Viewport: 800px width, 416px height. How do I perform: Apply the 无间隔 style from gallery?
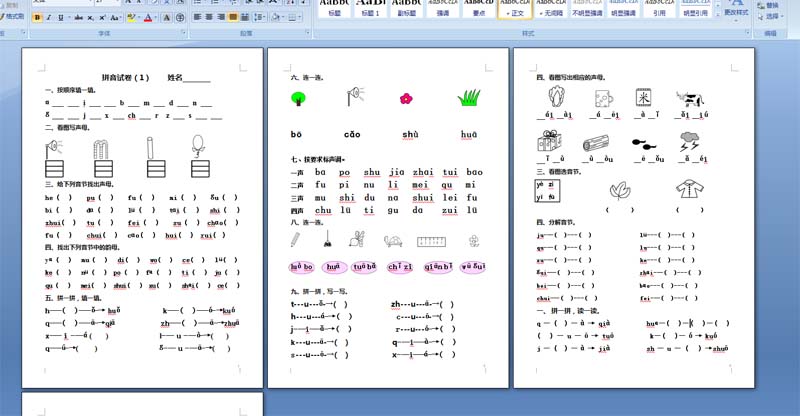[x=551, y=8]
